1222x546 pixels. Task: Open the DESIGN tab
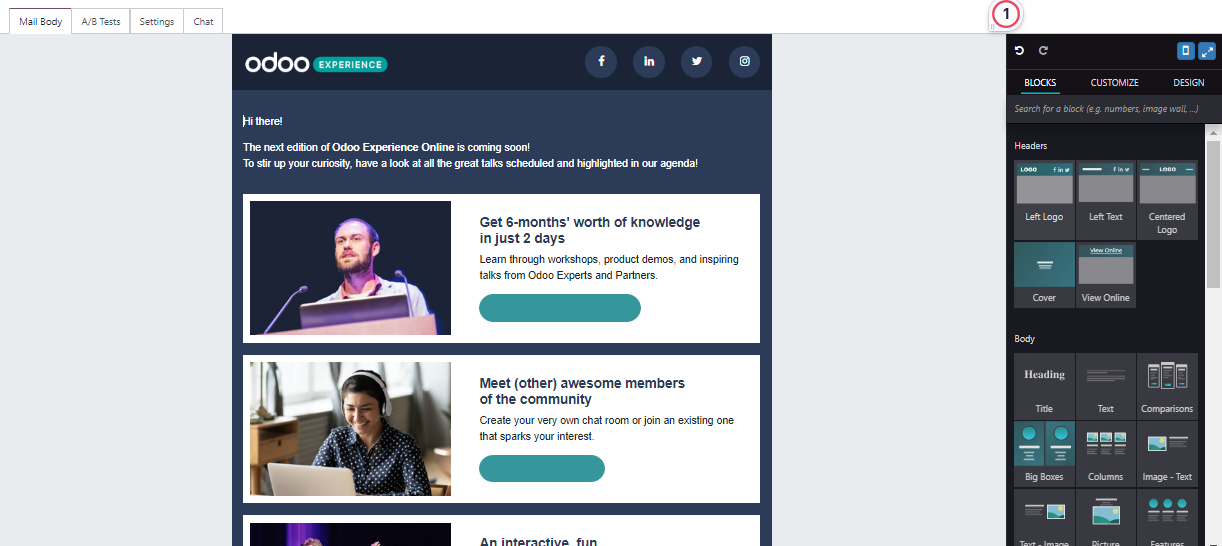tap(1189, 83)
